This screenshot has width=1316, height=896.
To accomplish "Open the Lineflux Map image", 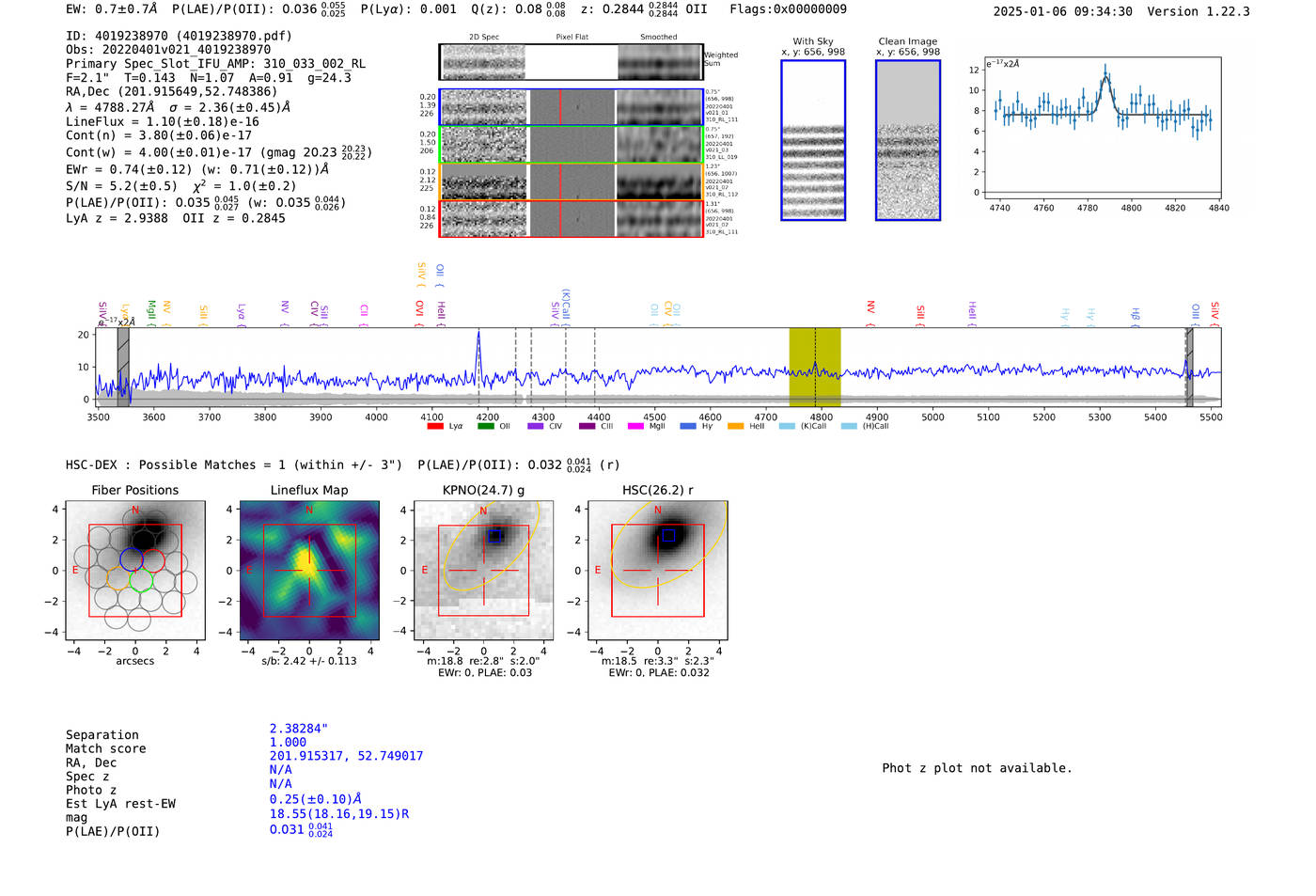I will (309, 571).
